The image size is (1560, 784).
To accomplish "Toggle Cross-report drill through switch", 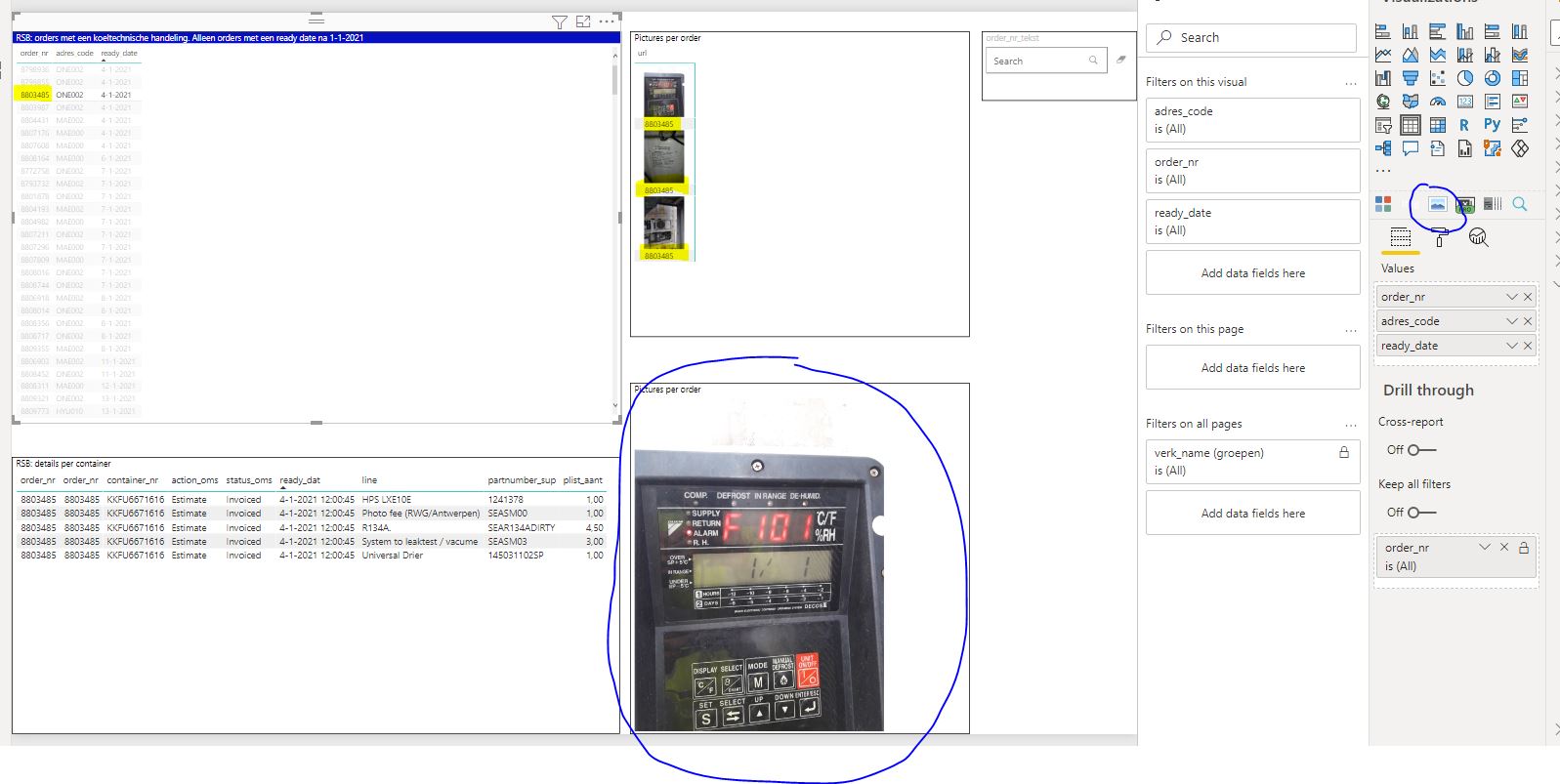I will pyautogui.click(x=1421, y=450).
